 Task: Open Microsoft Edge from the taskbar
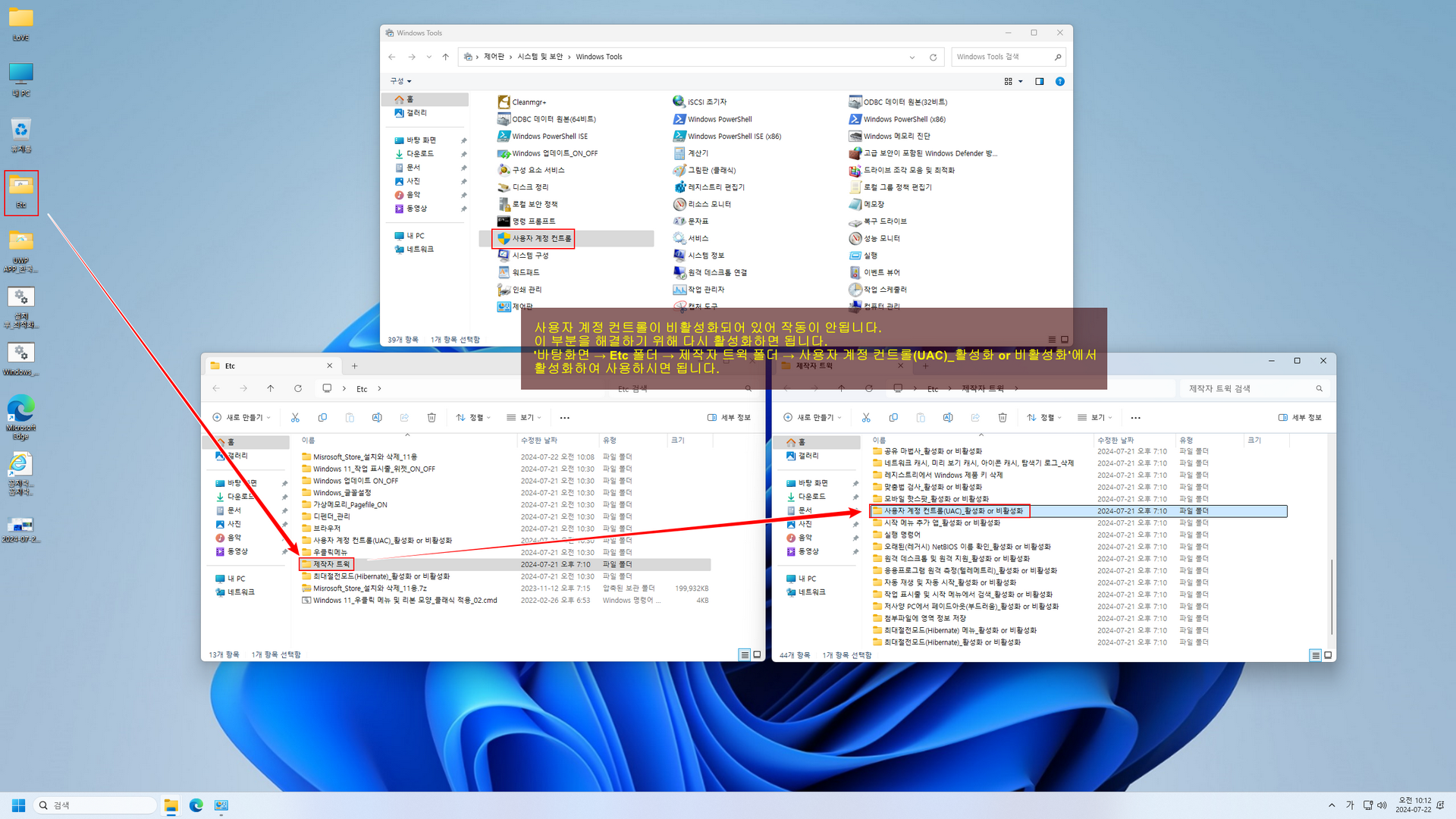(196, 805)
